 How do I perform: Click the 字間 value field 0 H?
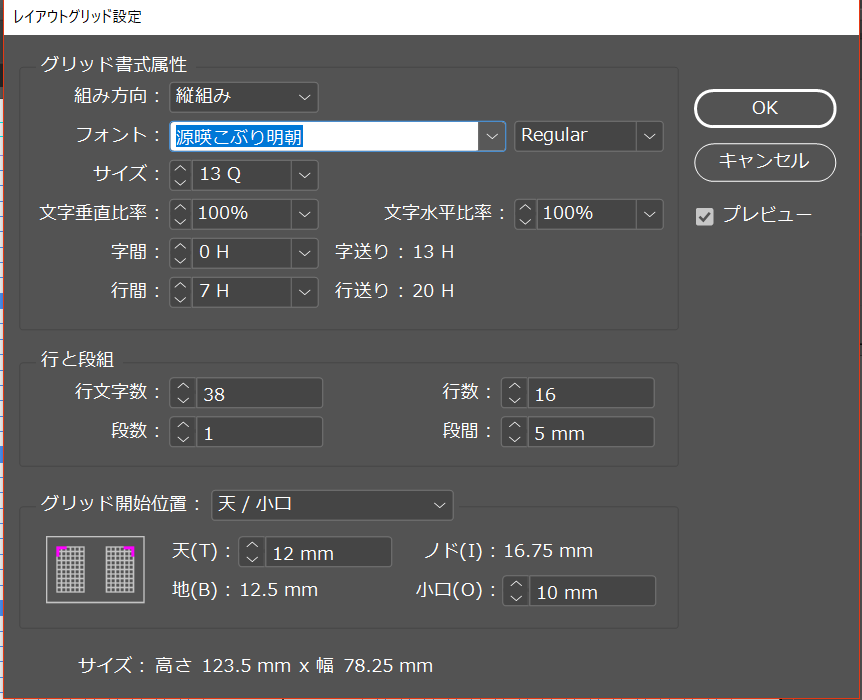coord(241,253)
